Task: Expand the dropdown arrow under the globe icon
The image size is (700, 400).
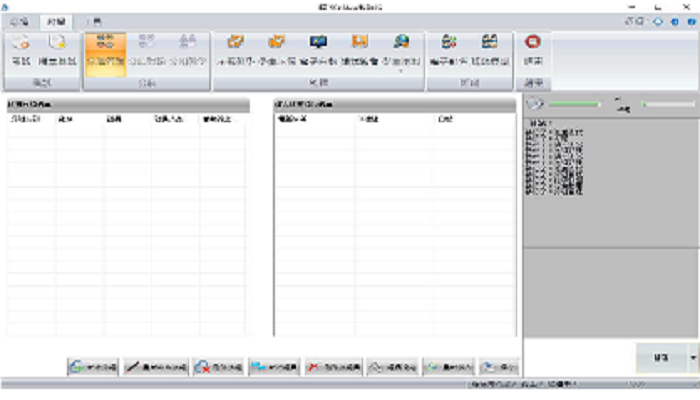Action: pos(401,72)
